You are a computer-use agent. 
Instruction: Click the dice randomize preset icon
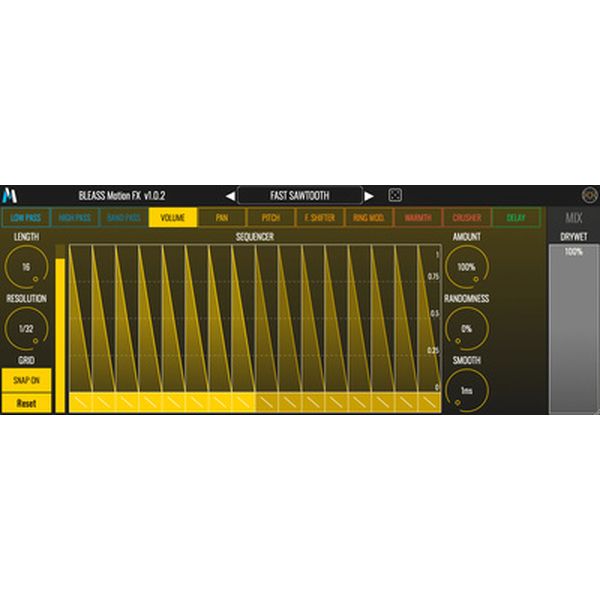(x=395, y=195)
